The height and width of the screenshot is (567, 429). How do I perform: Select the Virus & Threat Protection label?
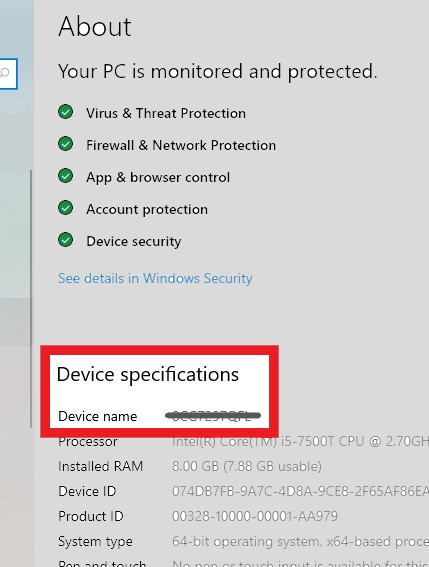pos(166,113)
